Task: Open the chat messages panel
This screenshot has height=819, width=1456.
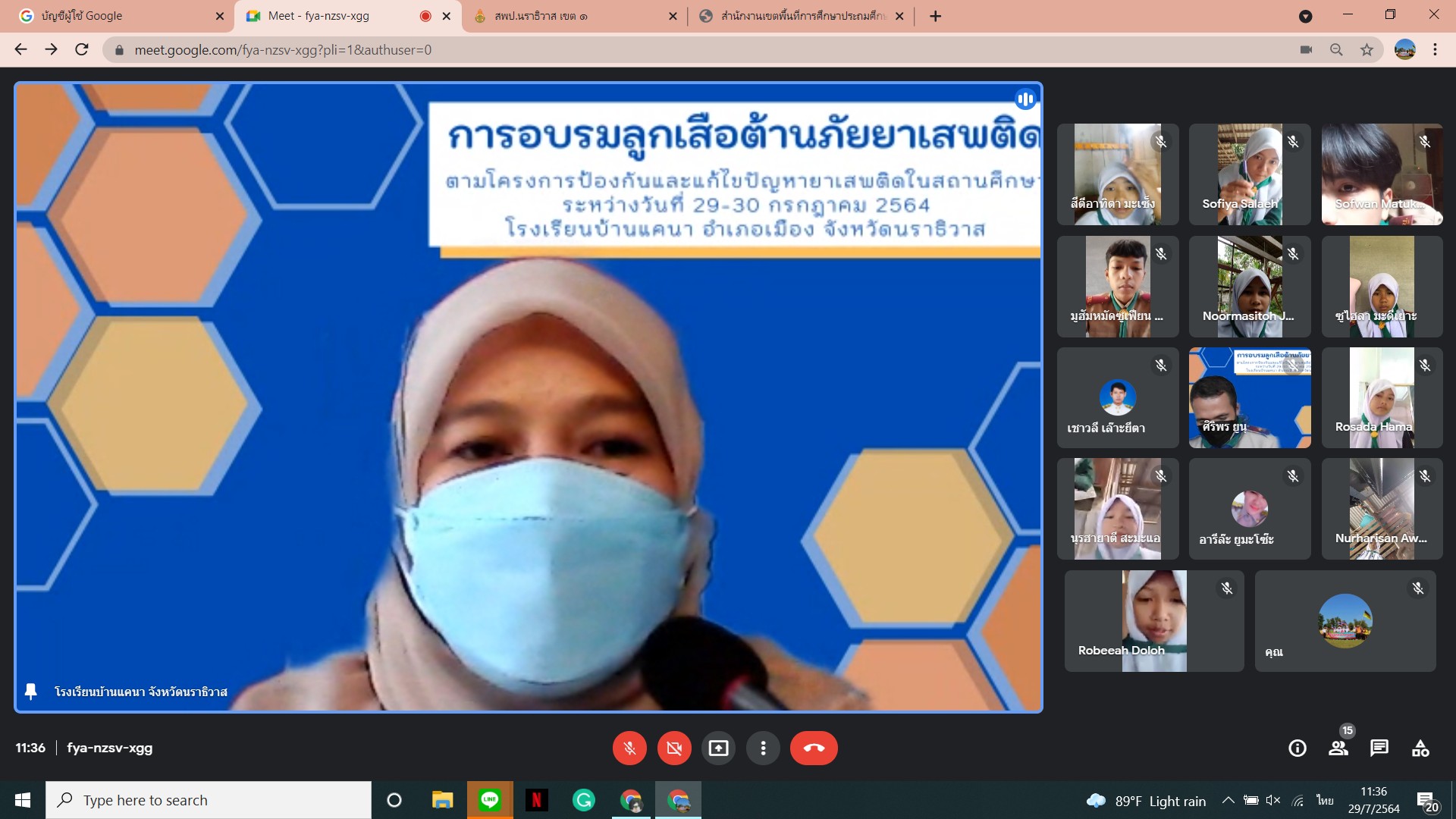Action: click(x=1379, y=748)
